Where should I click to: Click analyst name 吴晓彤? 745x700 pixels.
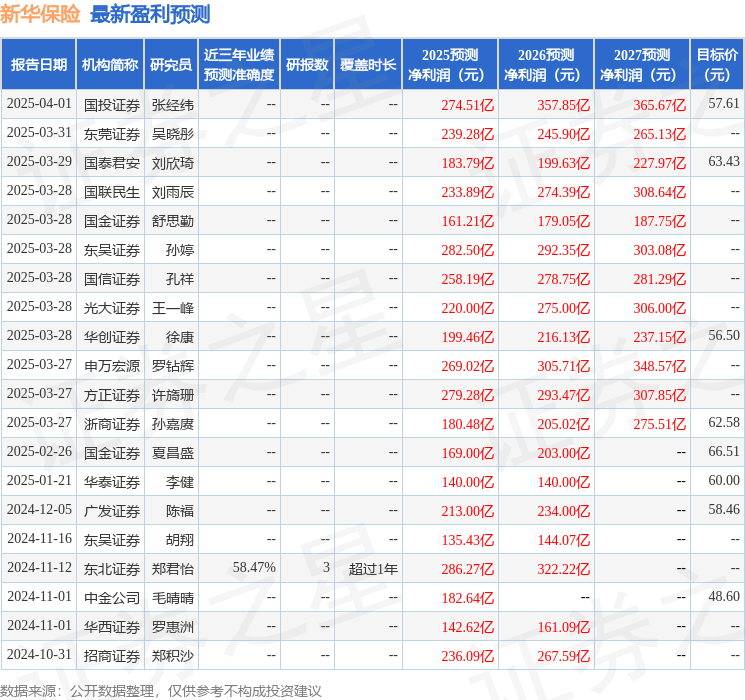point(172,134)
